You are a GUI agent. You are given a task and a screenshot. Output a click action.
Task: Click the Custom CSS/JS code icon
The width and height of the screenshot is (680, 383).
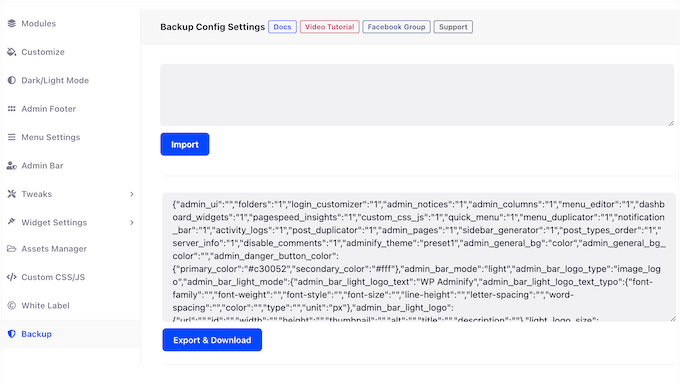(x=12, y=277)
